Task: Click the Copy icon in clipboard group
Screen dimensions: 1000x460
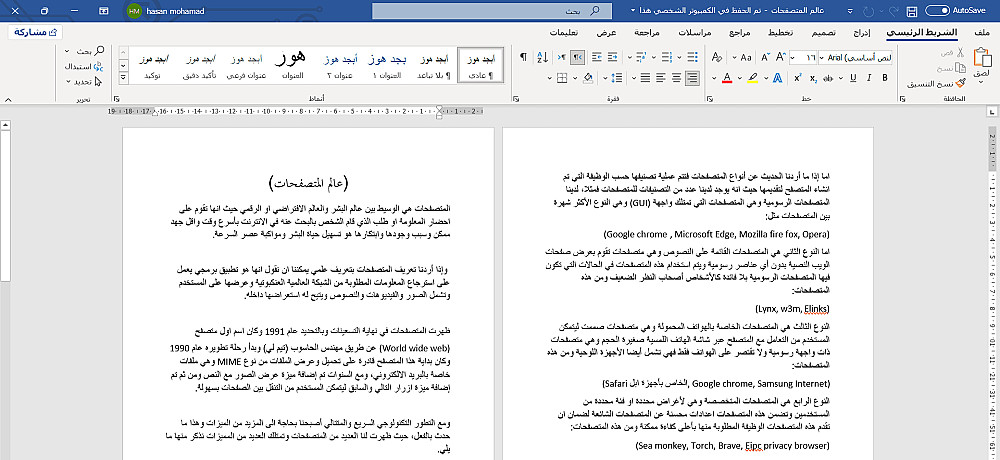Action: (961, 68)
